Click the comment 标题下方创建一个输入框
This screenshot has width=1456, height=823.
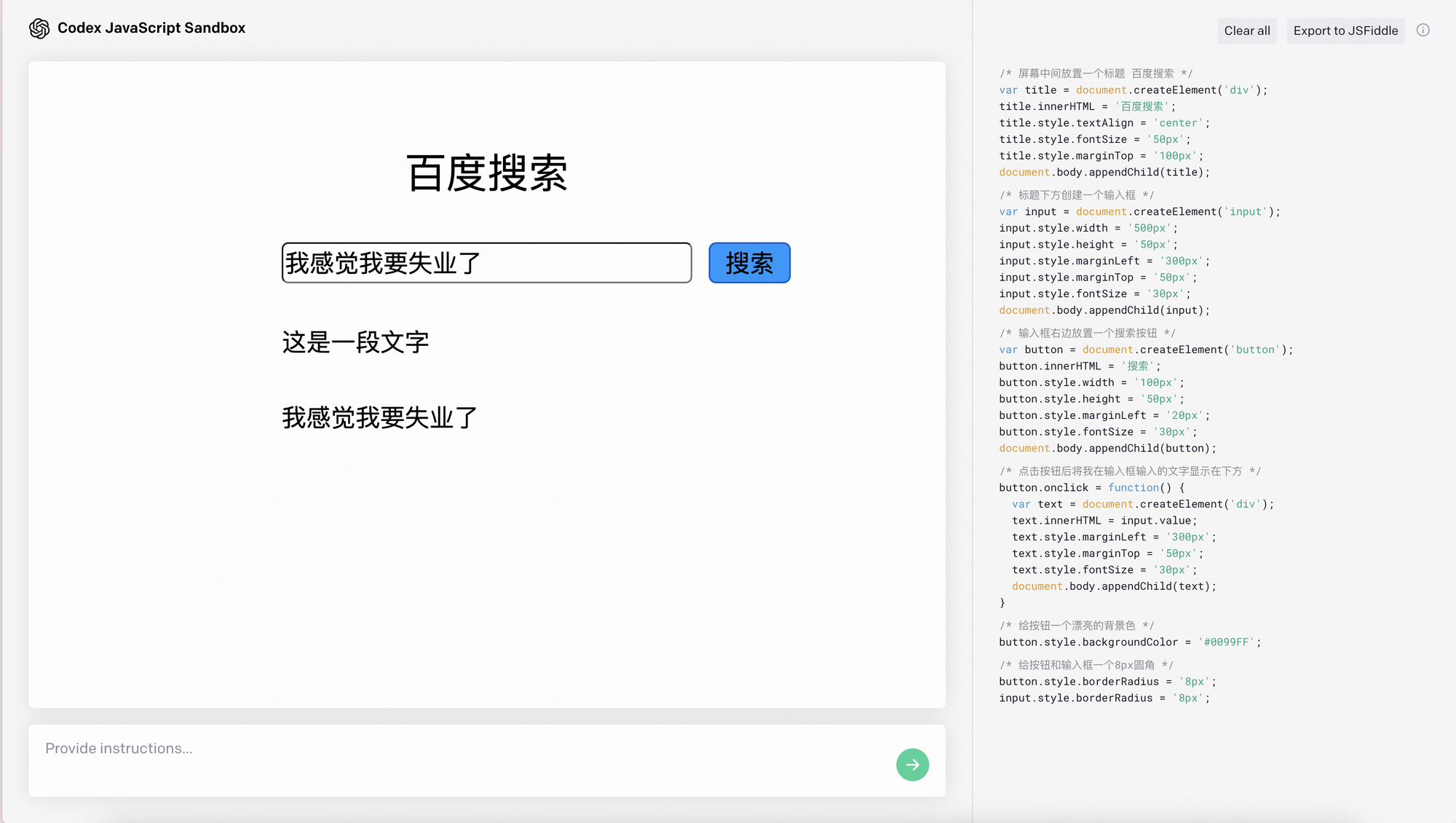point(1077,195)
